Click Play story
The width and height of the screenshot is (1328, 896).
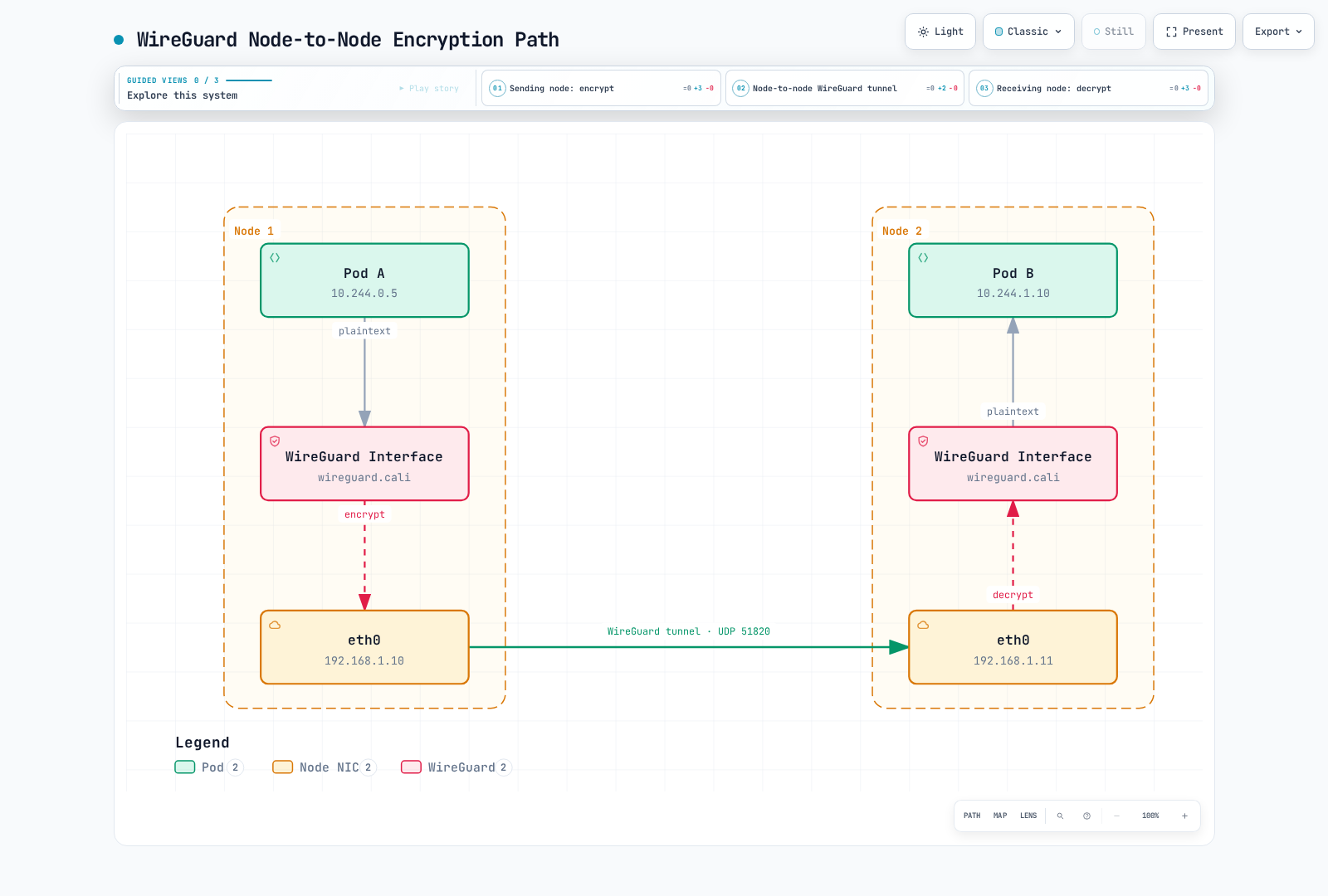(429, 89)
